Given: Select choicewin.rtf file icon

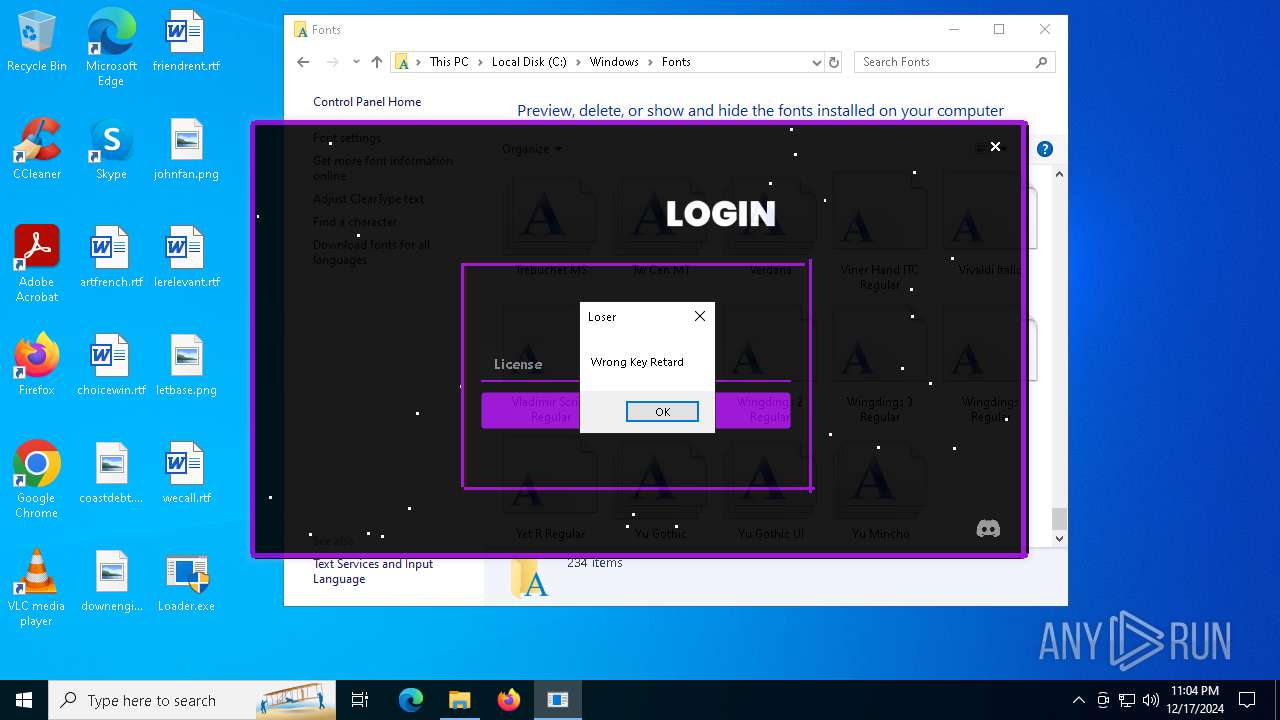Looking at the screenshot, I should coord(111,366).
